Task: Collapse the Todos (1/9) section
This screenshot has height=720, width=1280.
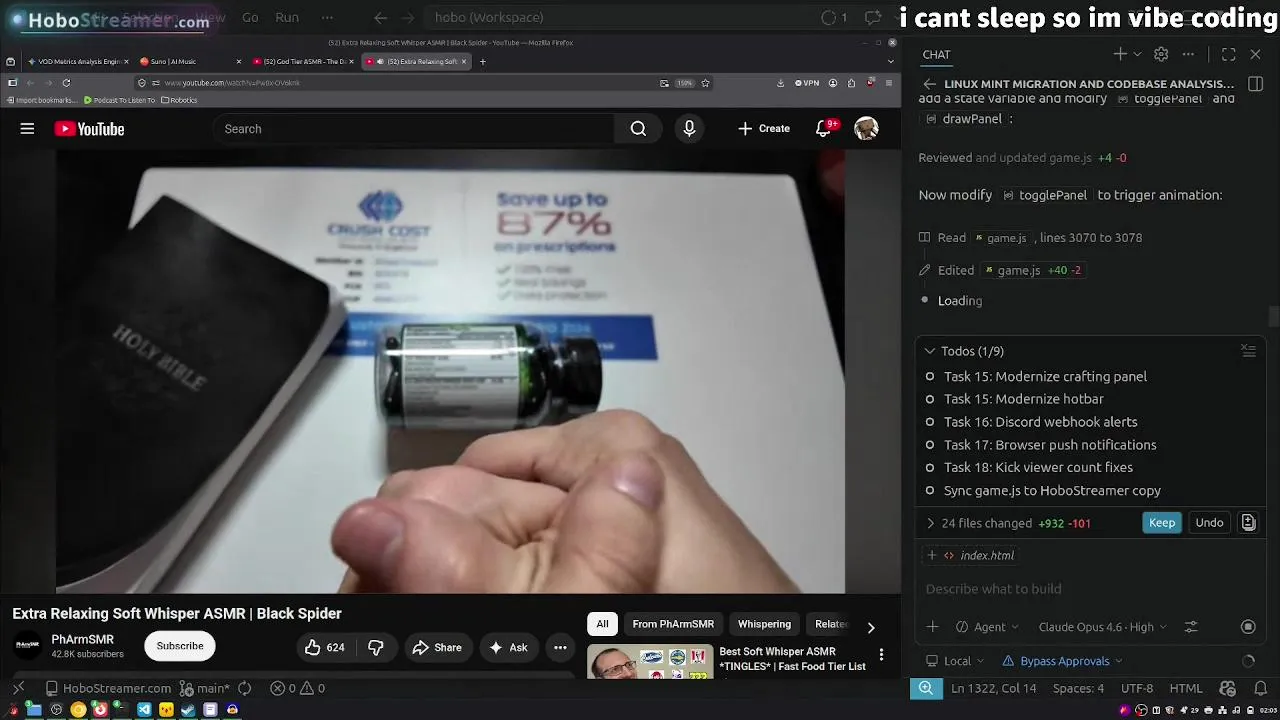Action: [x=930, y=351]
